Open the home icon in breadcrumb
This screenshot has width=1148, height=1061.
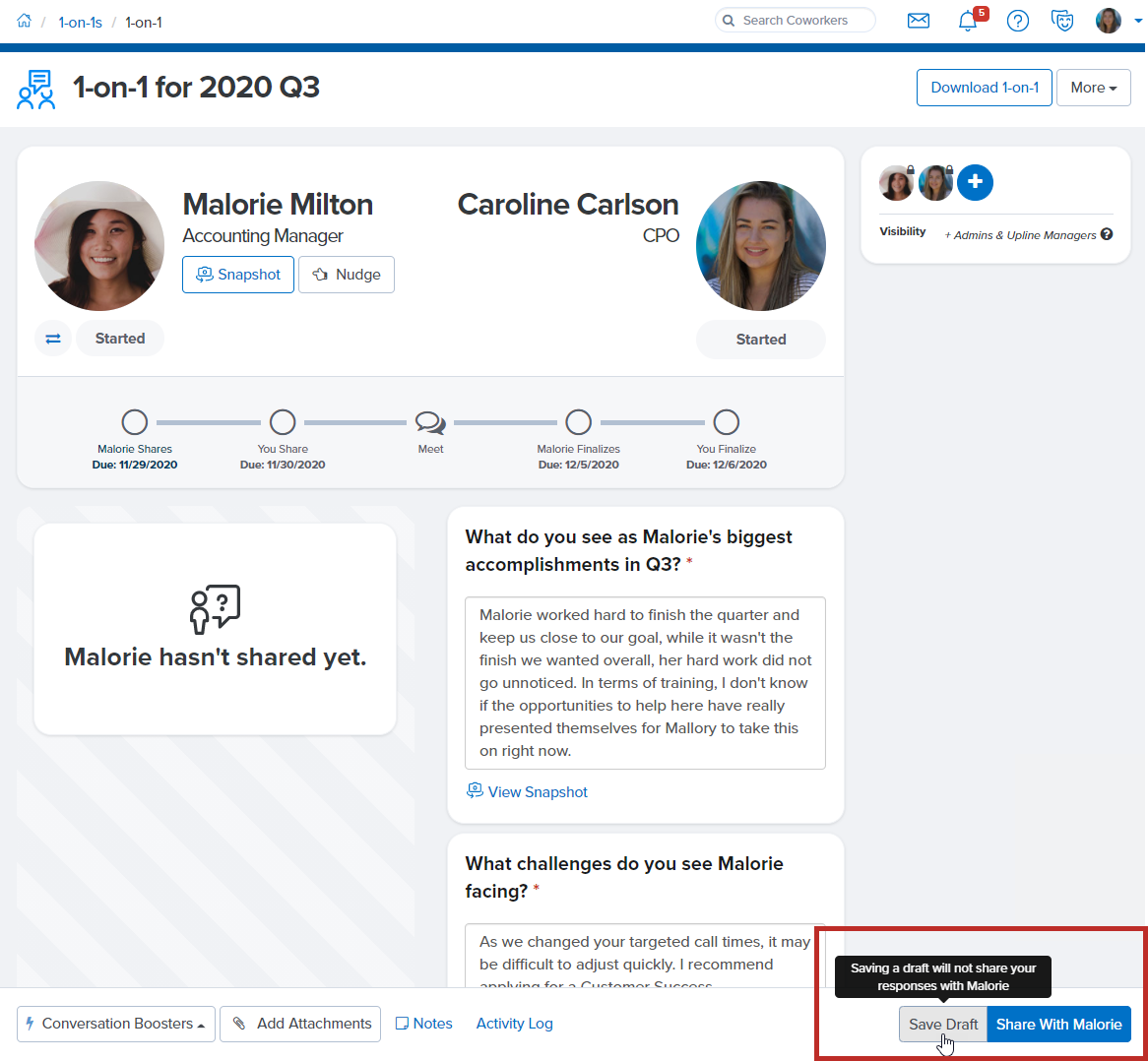tap(25, 21)
